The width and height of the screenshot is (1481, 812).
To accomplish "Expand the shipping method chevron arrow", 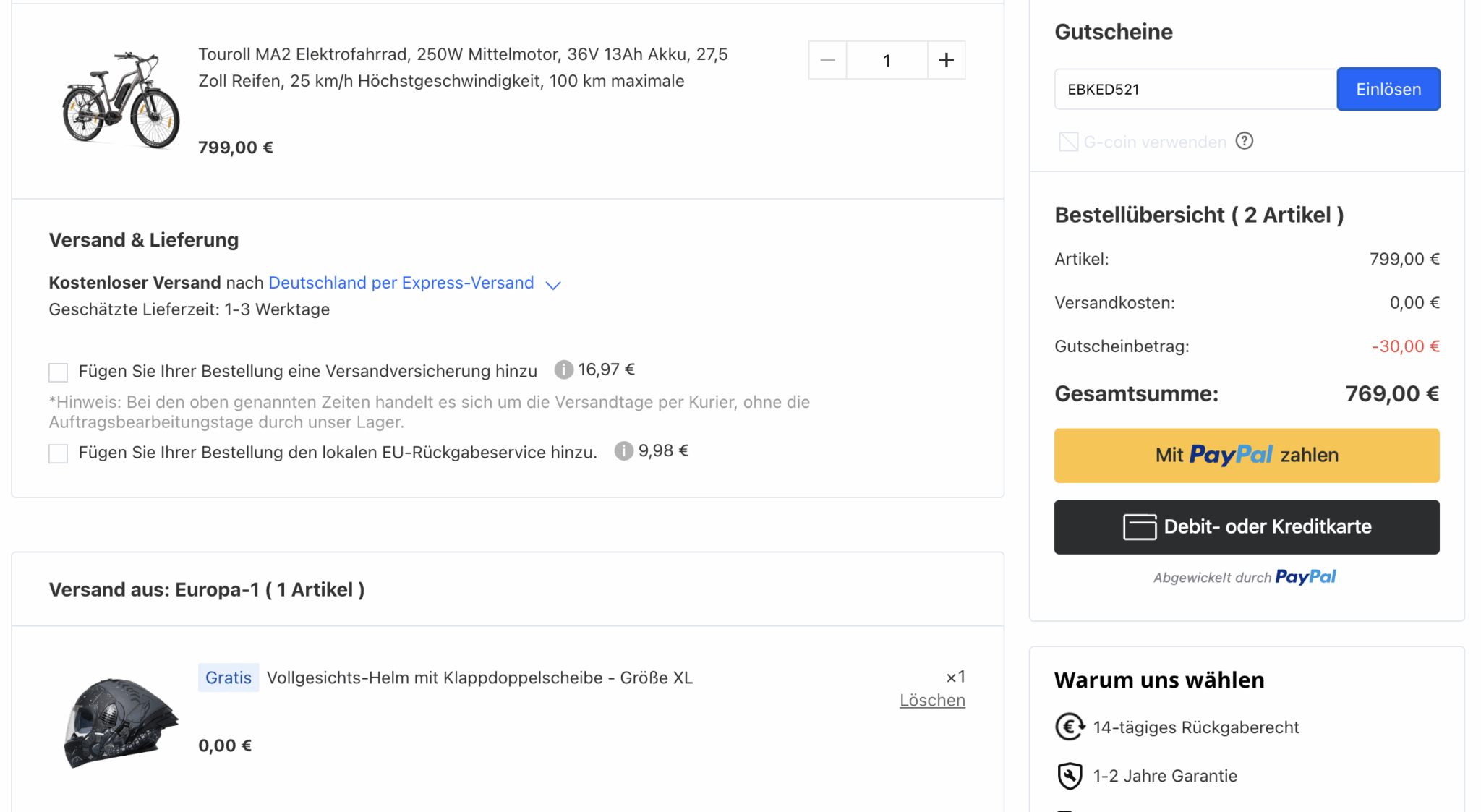I will tap(553, 285).
